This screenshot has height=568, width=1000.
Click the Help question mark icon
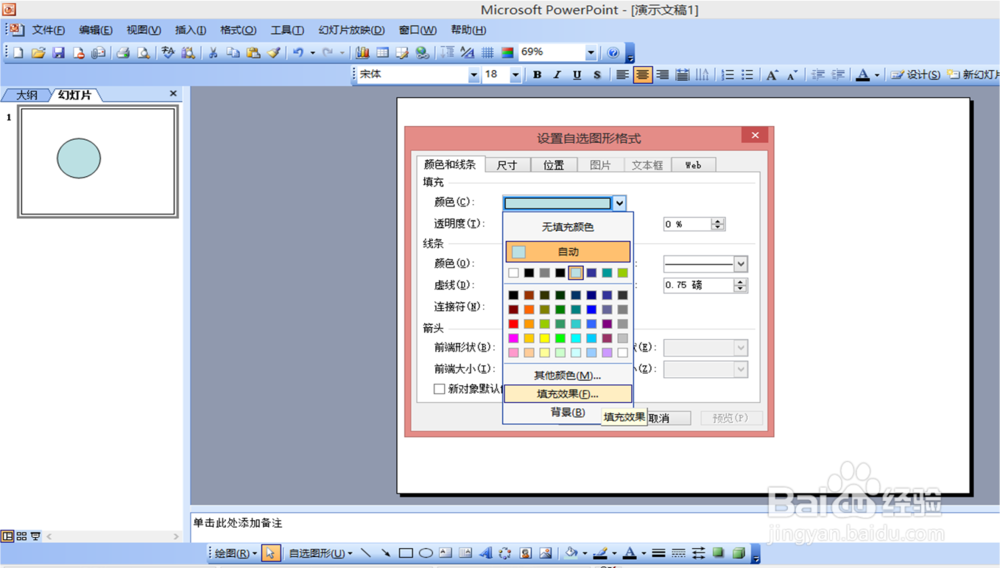[x=613, y=53]
